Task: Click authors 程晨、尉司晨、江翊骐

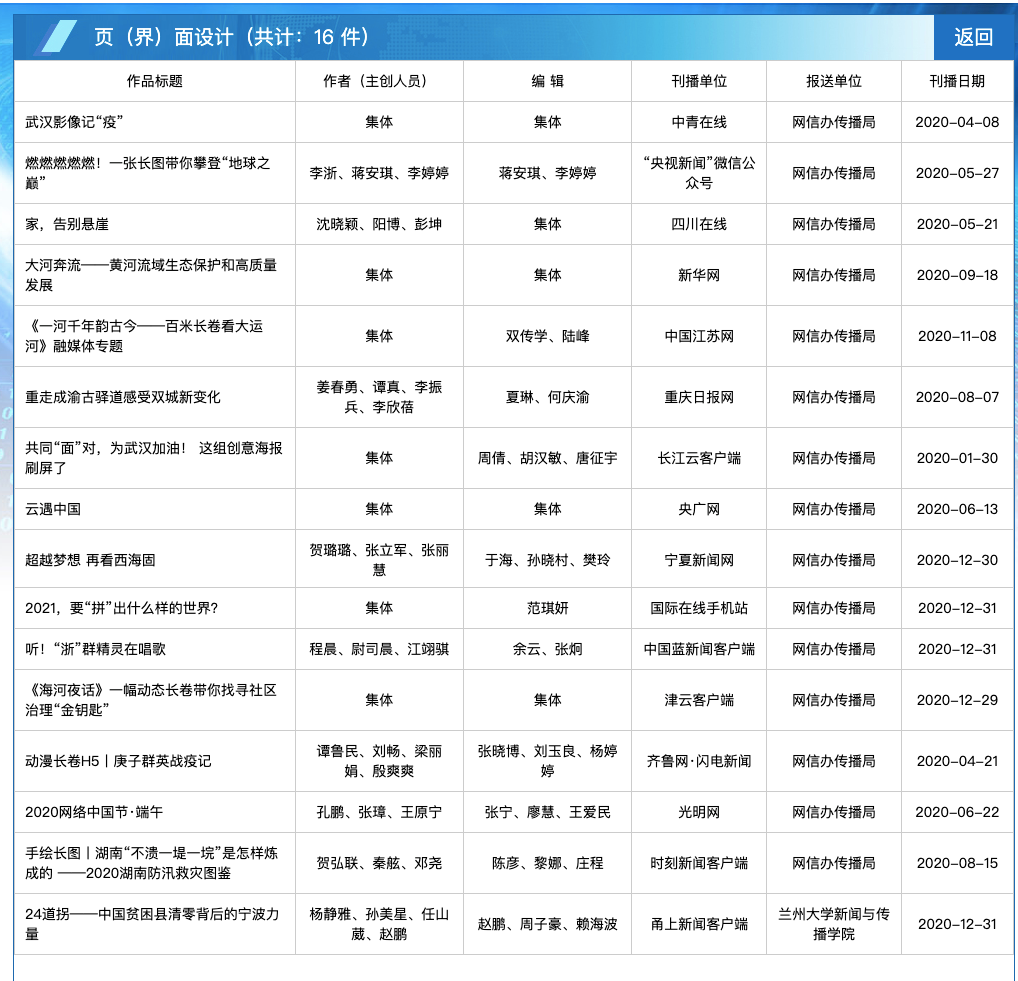Action: 379,649
